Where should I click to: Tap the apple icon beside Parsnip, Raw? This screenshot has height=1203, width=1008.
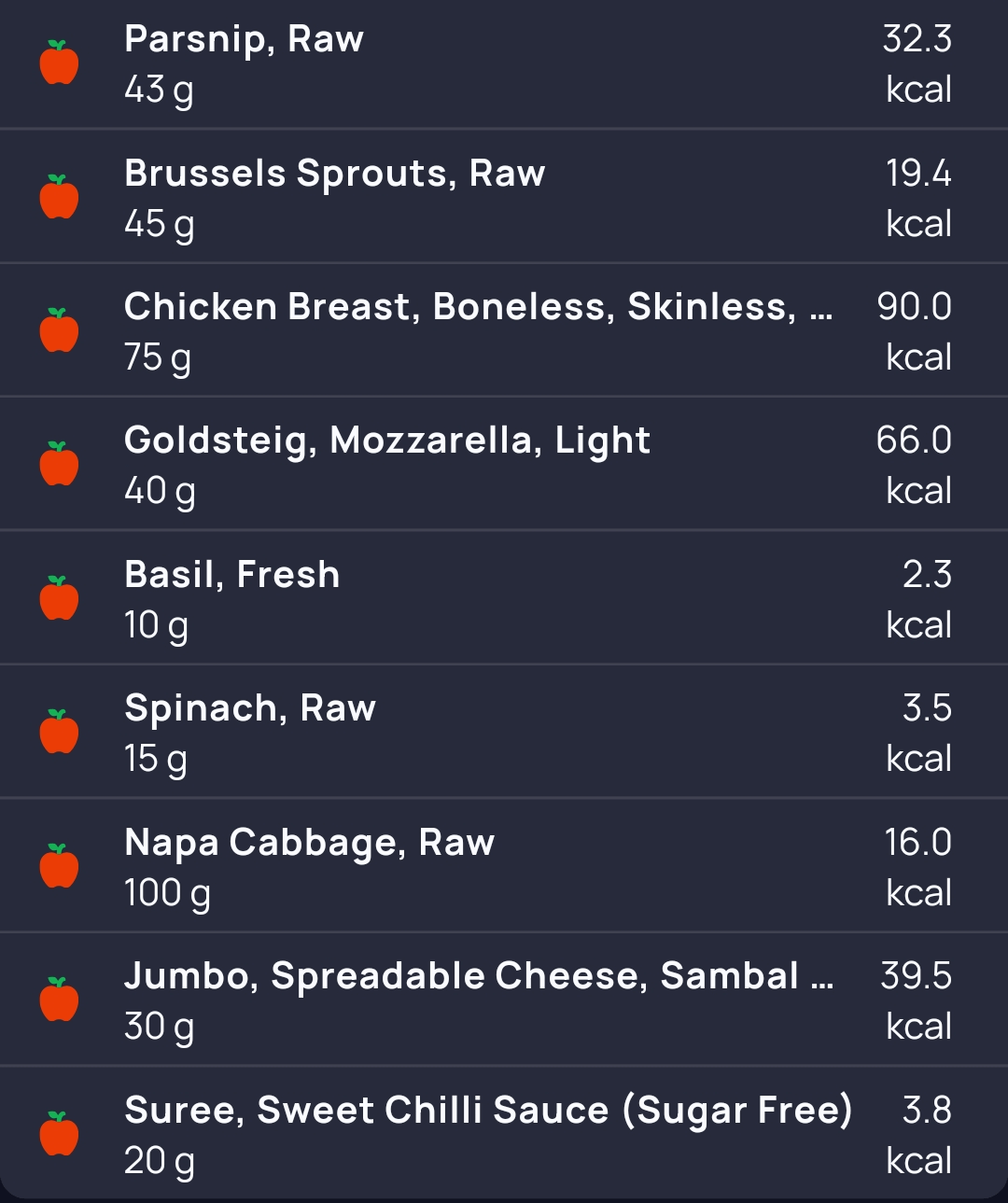(x=59, y=63)
